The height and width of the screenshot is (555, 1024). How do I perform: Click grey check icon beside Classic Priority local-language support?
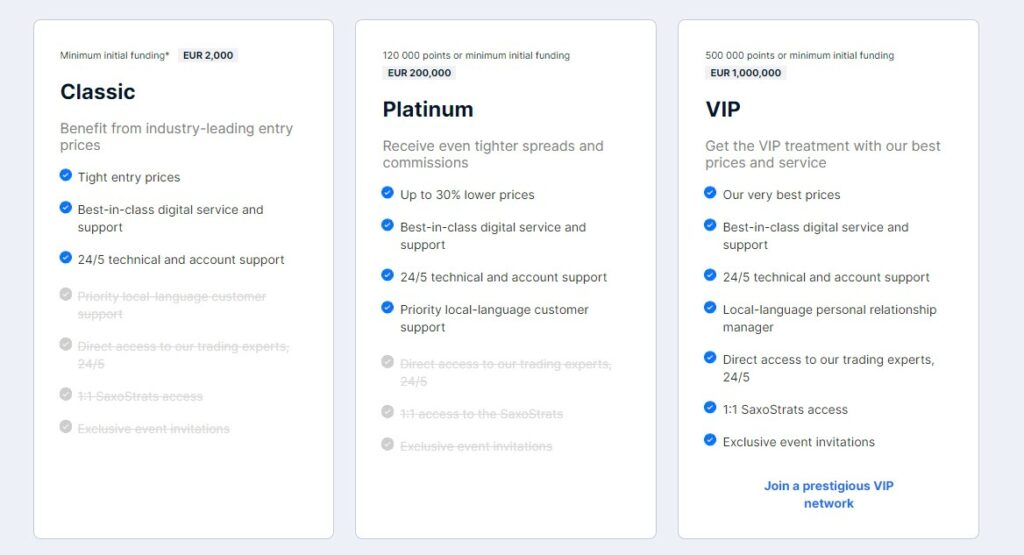65,294
